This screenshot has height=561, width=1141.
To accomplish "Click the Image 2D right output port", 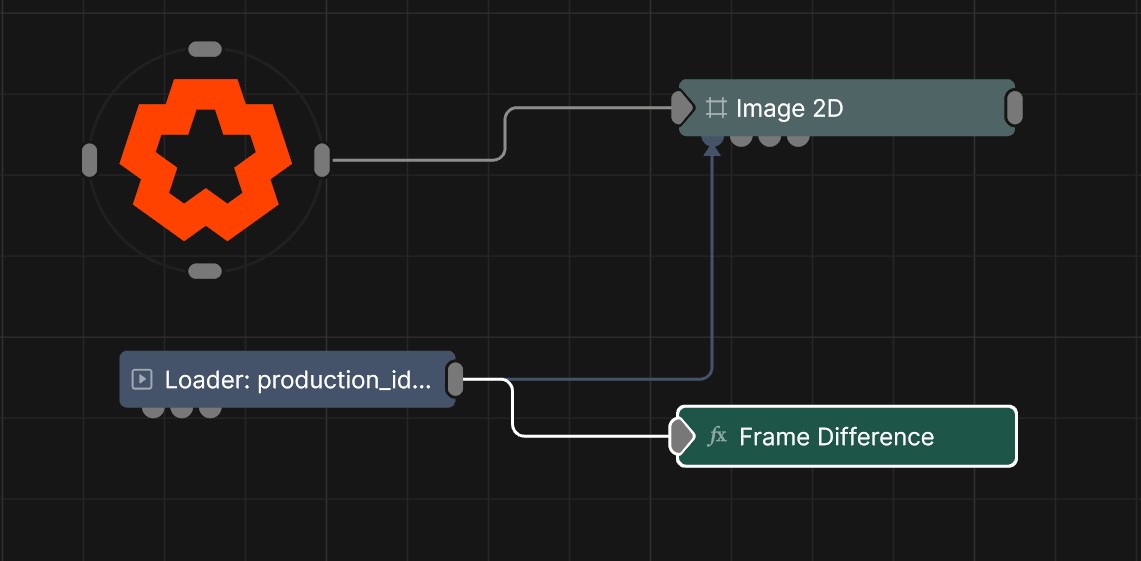I will click(x=1013, y=107).
